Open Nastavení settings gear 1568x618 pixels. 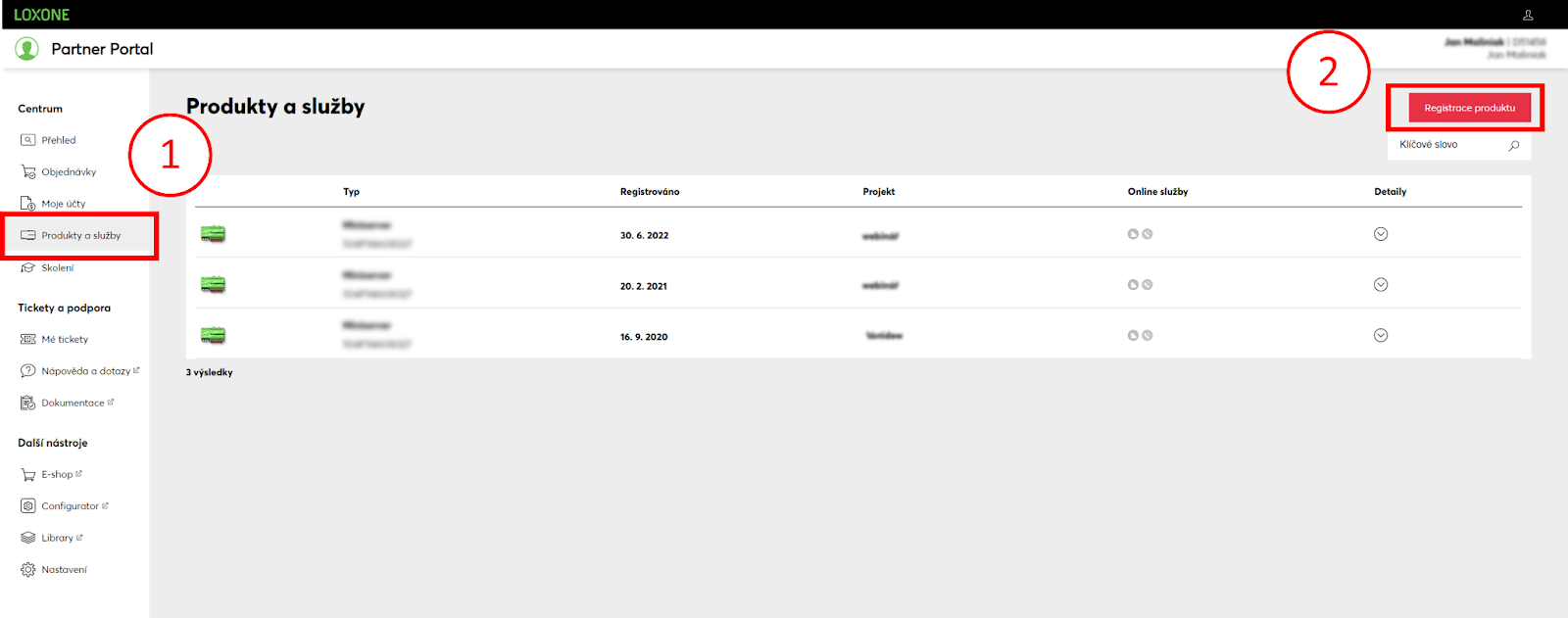(28, 570)
